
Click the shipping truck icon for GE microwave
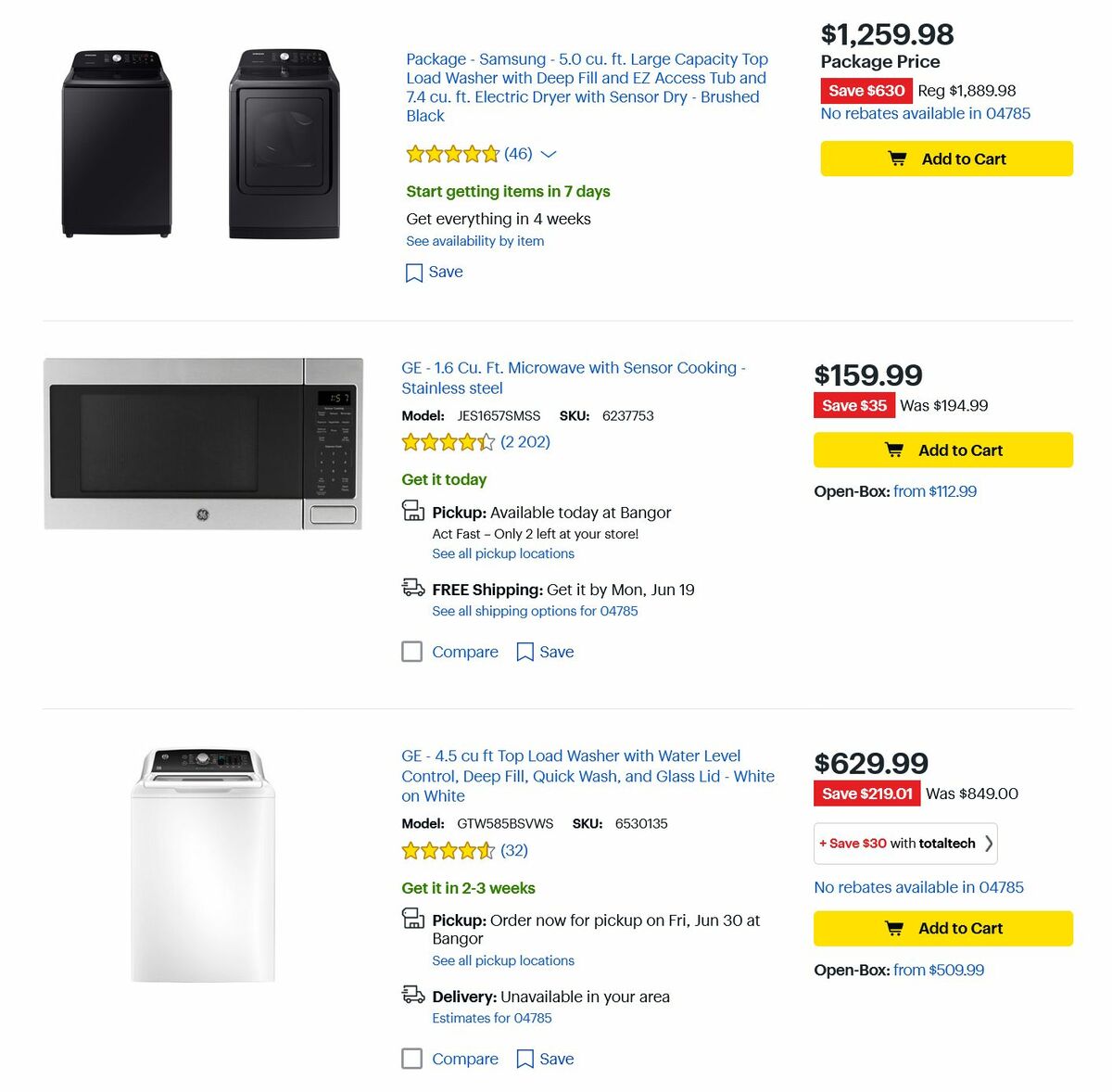coord(412,588)
